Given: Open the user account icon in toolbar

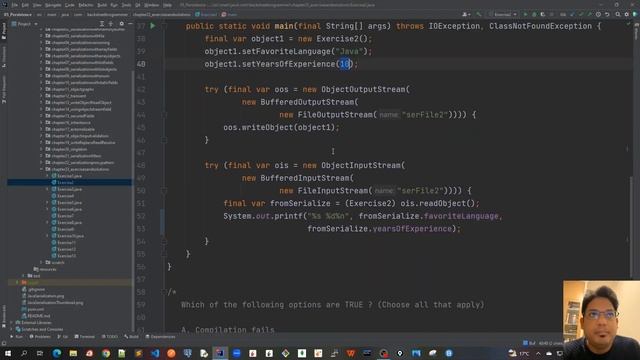Looking at the screenshot, I should pyautogui.click(x=466, y=14).
